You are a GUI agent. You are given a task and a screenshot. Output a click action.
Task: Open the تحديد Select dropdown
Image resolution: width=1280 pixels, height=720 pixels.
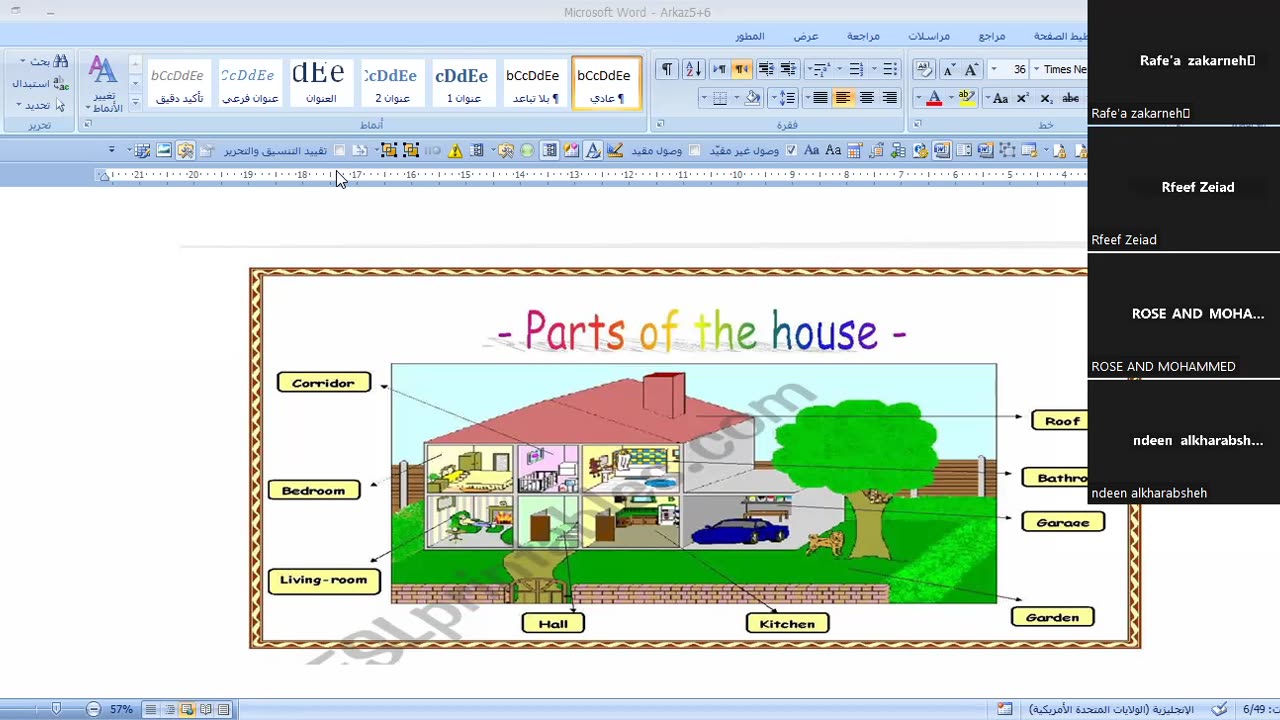pyautogui.click(x=40, y=105)
